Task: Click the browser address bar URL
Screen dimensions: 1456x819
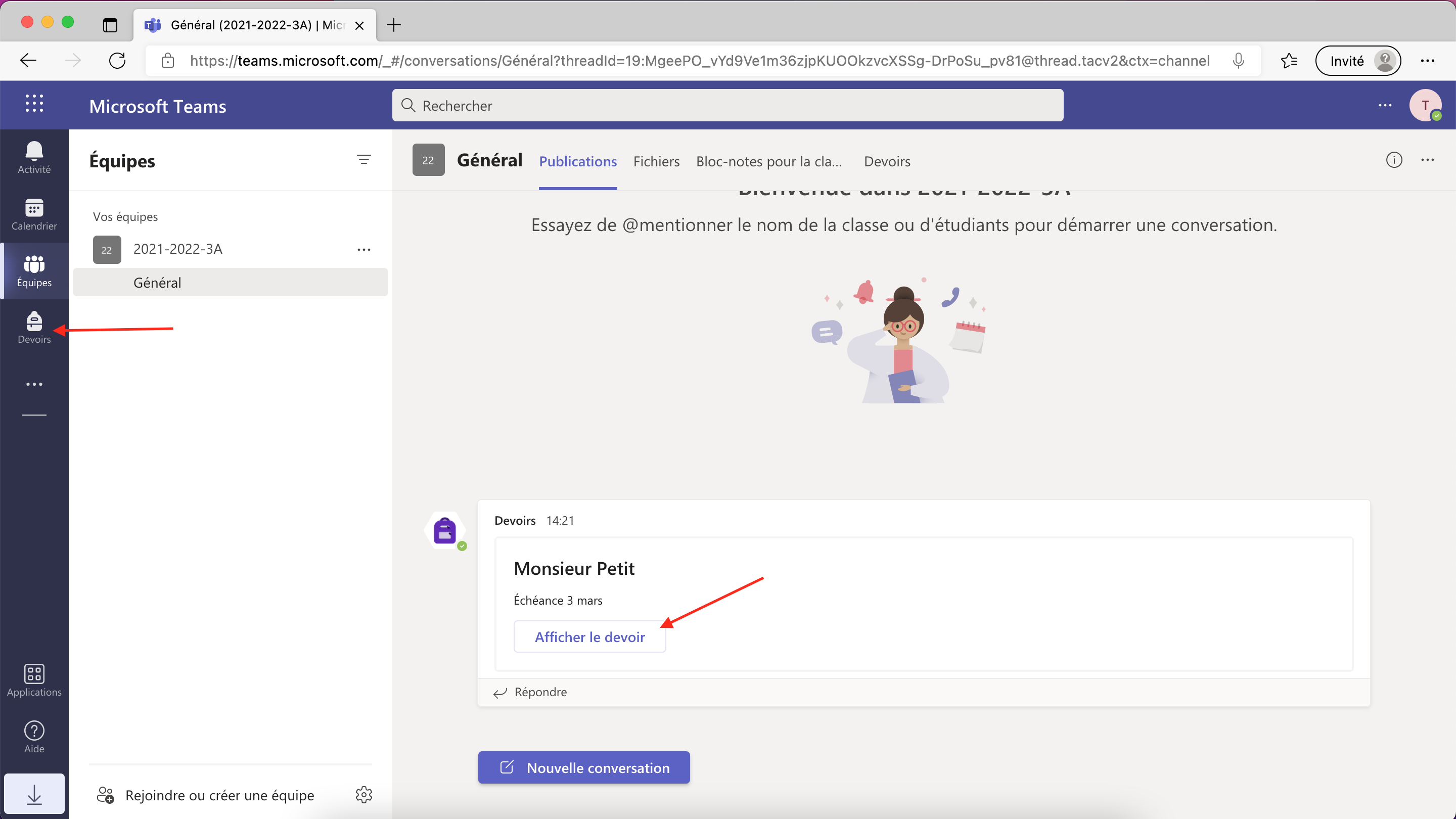Action: click(x=699, y=61)
